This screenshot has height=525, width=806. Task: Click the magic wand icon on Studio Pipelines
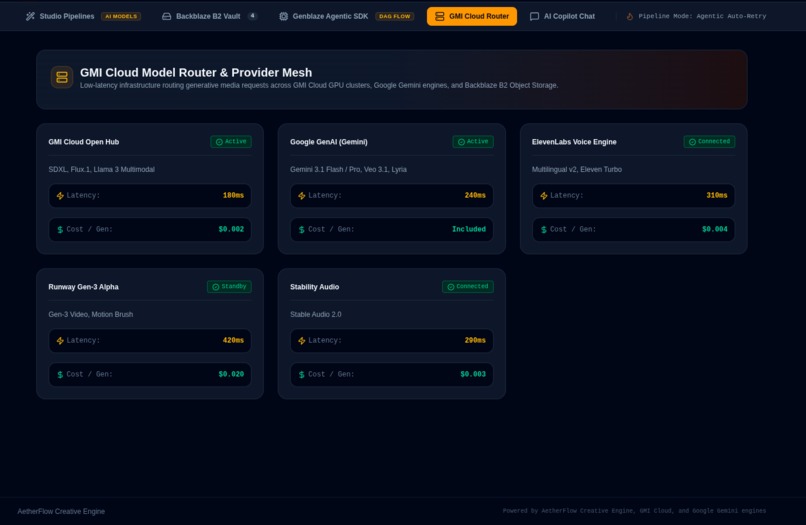[30, 16]
